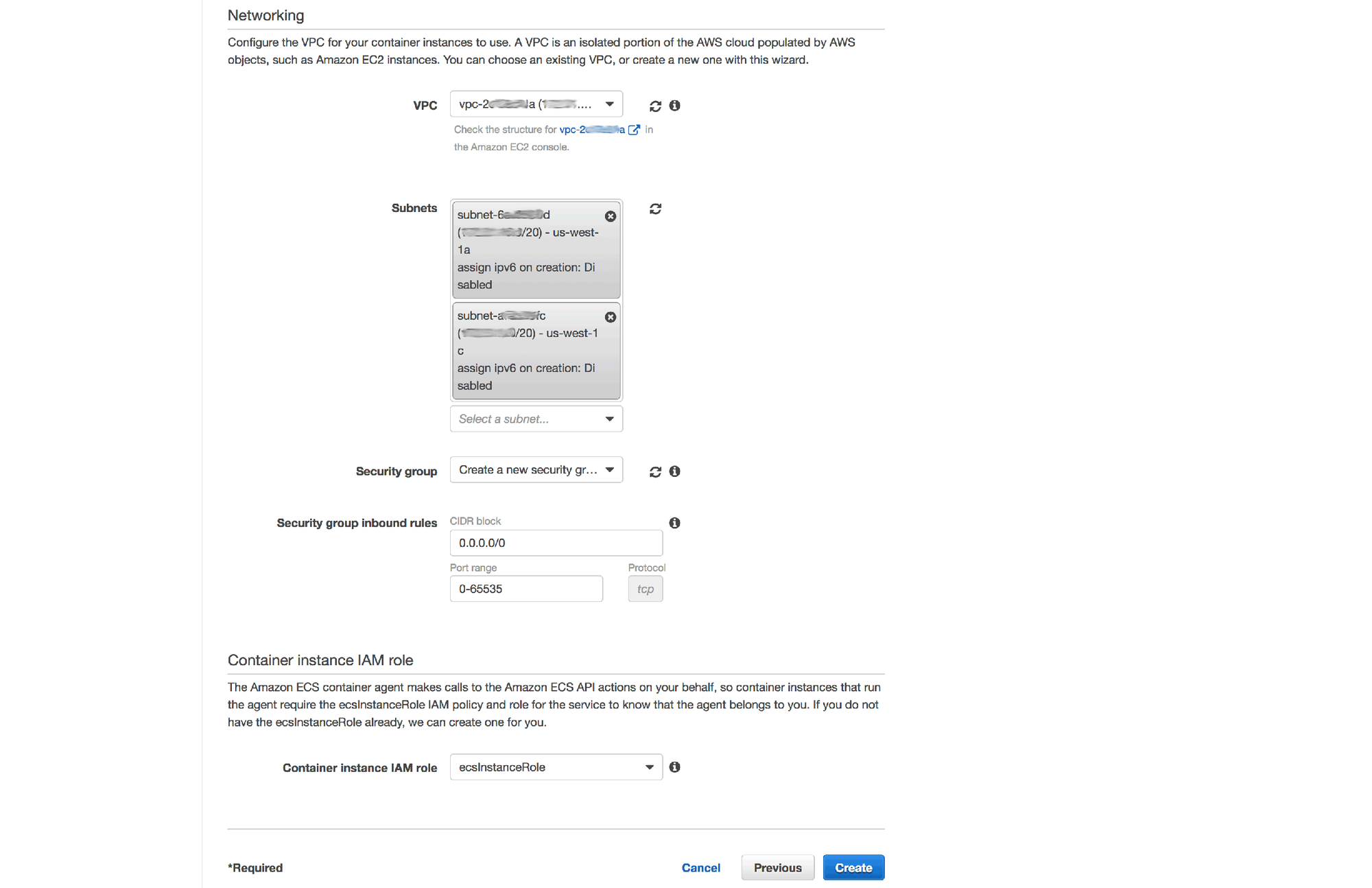Open the ecsInstanceRole dropdown
Viewport: 1372px width, 888px height.
(x=556, y=767)
